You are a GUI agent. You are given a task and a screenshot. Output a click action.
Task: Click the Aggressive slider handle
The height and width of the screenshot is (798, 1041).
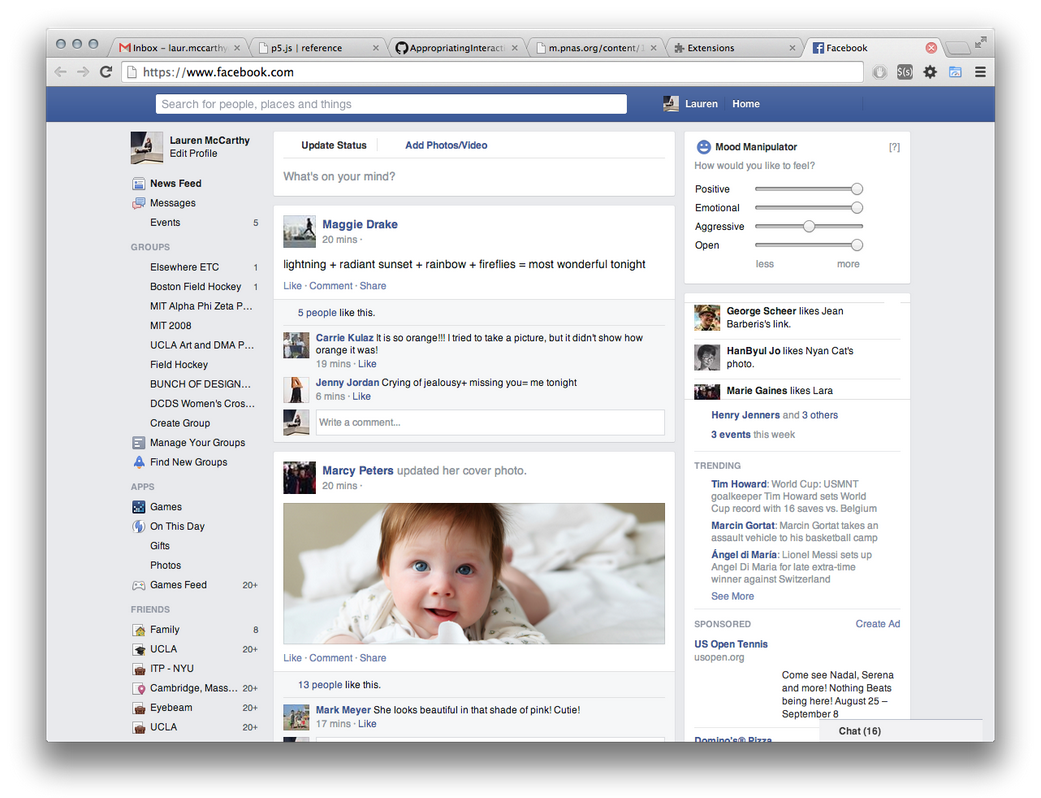809,227
